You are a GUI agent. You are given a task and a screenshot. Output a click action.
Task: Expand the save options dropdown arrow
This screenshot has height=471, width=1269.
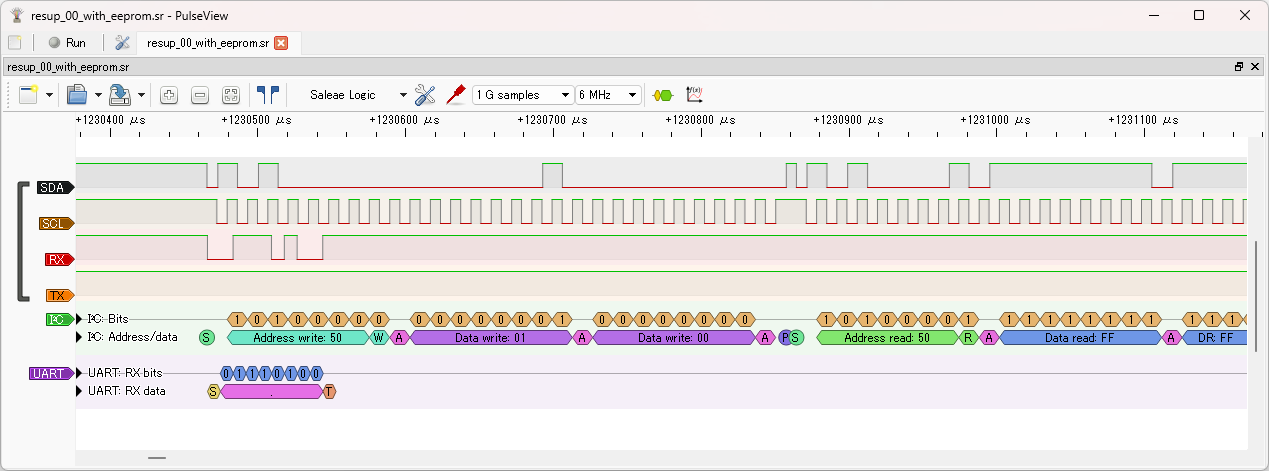tap(141, 95)
